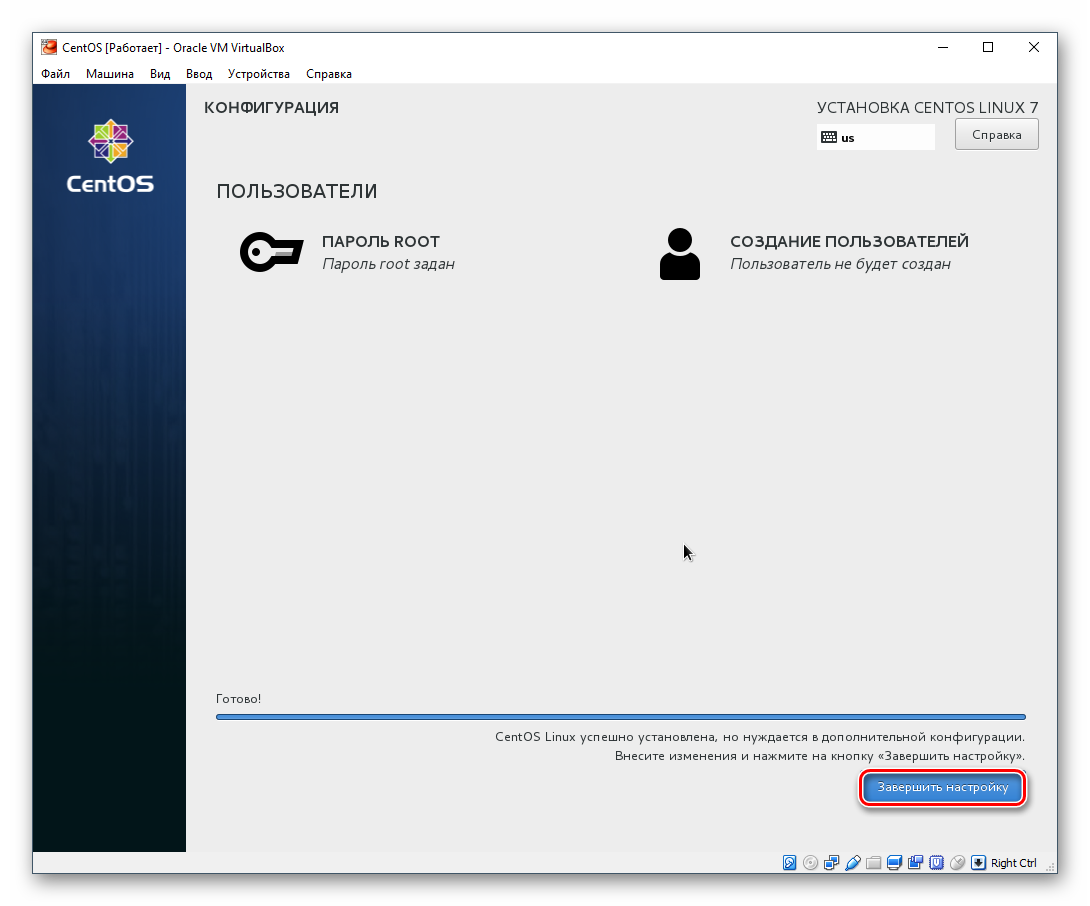
Task: Click the hard disk activity icon in VirtualBox status bar
Action: [788, 862]
